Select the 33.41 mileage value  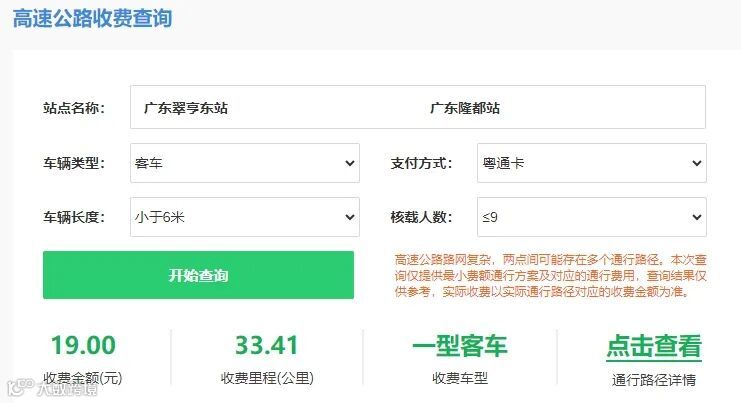coord(267,345)
